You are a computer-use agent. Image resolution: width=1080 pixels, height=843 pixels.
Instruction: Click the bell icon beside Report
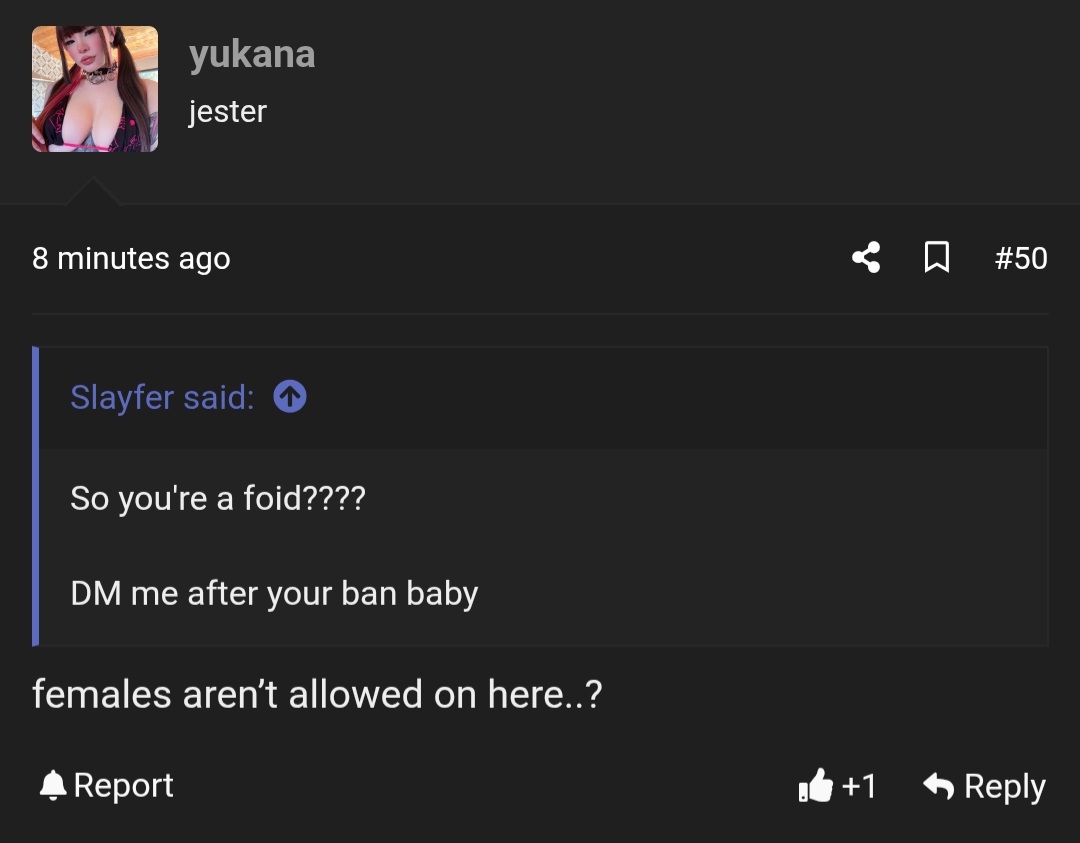click(52, 786)
